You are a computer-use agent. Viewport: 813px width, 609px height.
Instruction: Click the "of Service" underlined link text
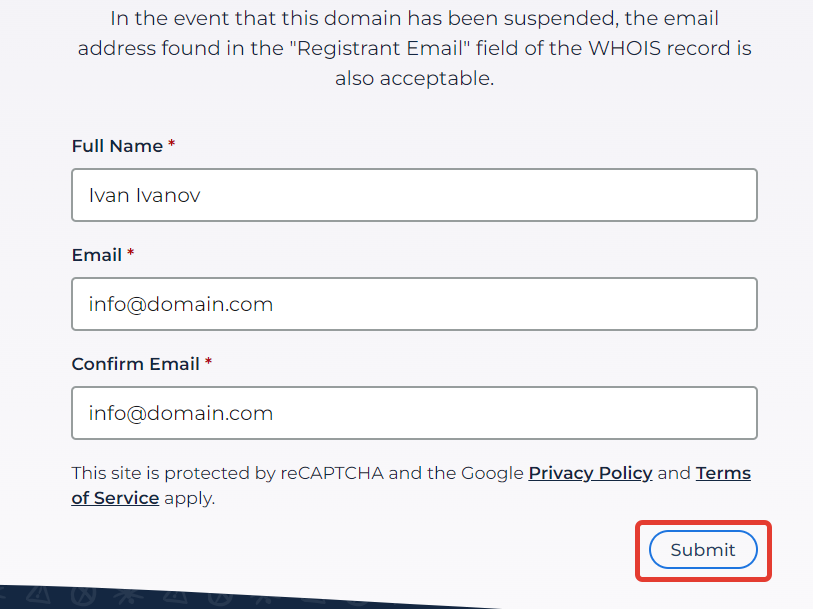[x=115, y=498]
